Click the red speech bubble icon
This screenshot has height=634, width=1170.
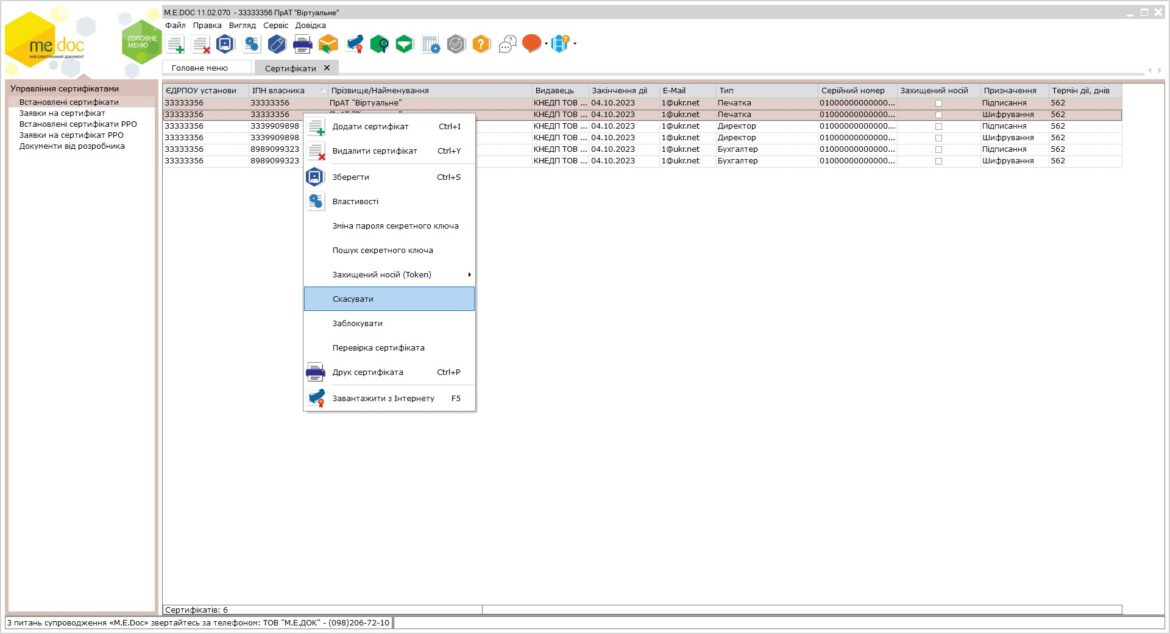point(531,43)
